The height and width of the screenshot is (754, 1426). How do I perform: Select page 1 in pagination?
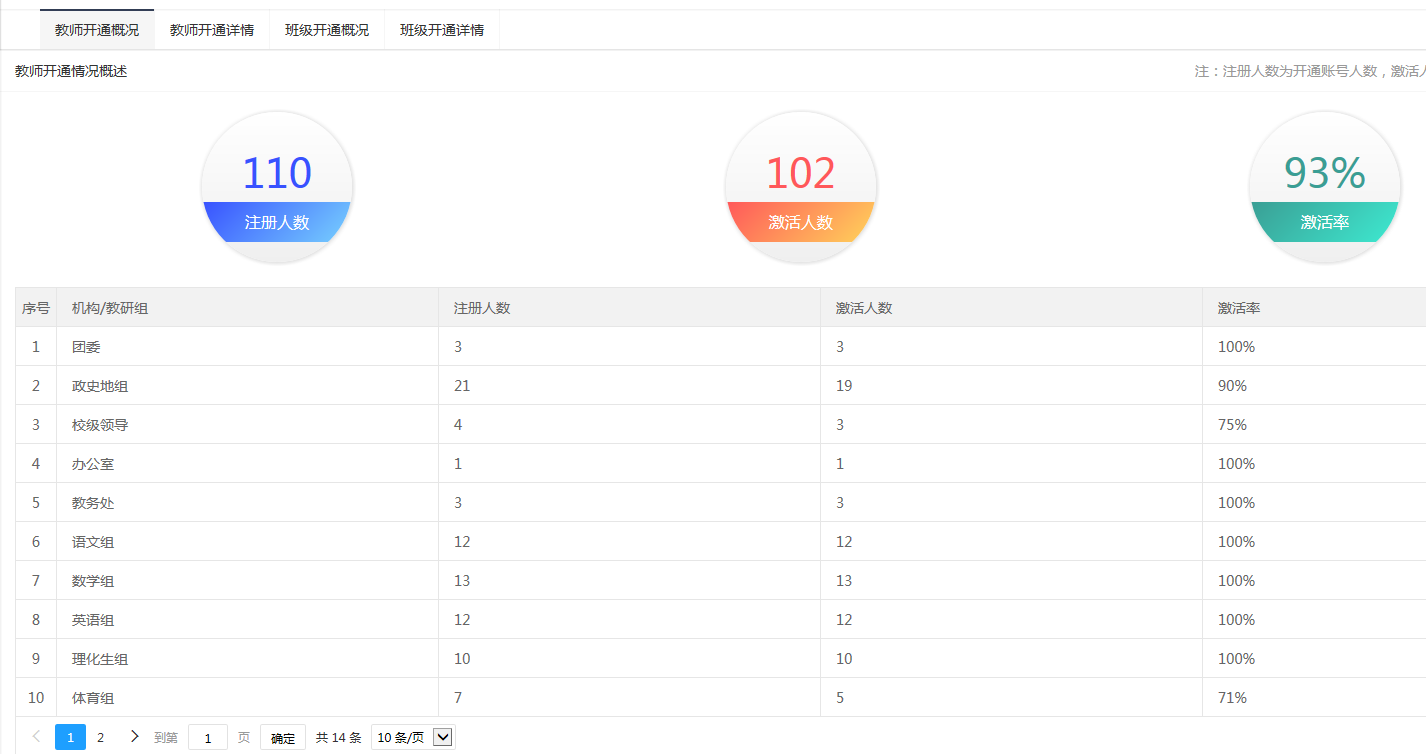(70, 737)
